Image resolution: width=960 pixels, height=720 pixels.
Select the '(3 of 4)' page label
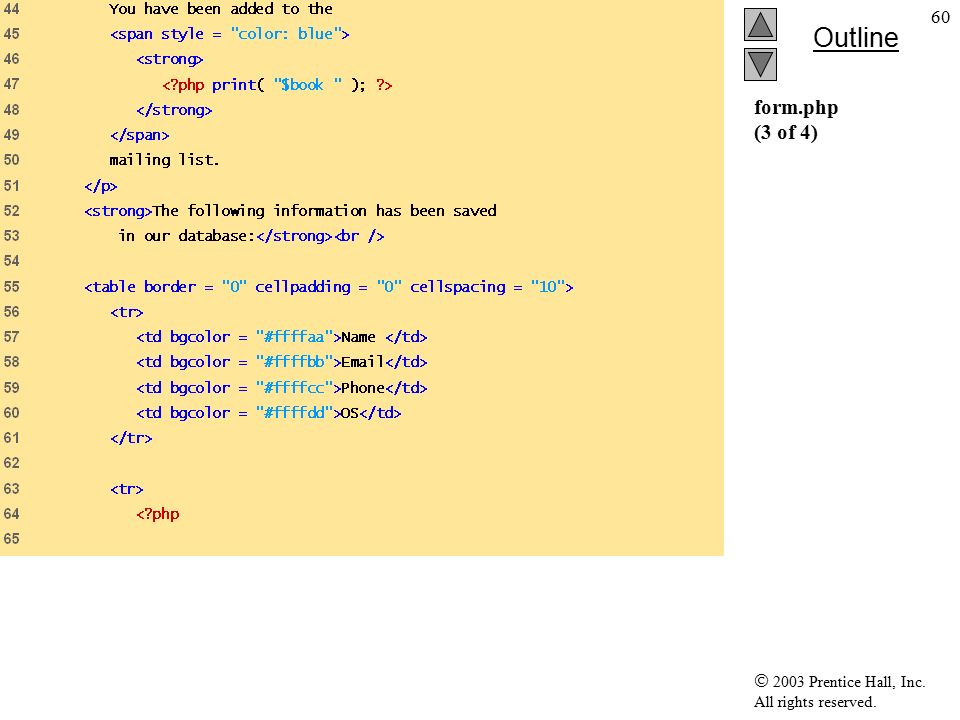click(x=786, y=132)
